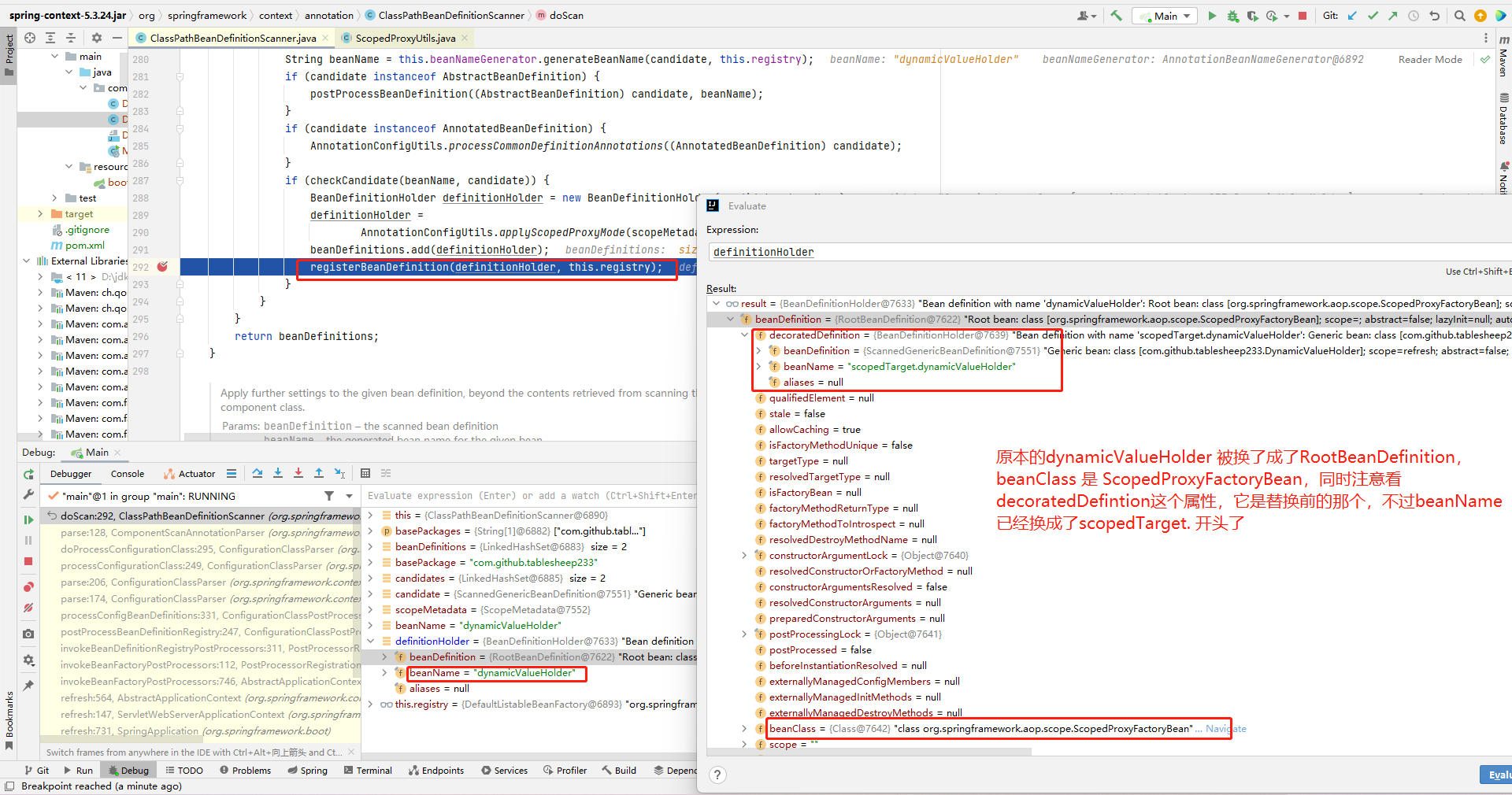Open the Console tab in the Debug panel
1512x795 pixels.
tap(127, 474)
